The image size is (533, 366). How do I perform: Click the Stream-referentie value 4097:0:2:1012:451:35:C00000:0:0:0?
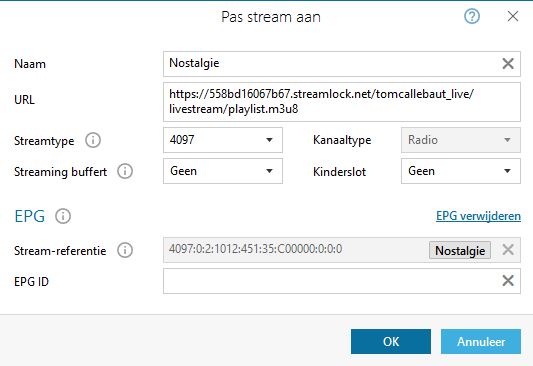(x=256, y=249)
